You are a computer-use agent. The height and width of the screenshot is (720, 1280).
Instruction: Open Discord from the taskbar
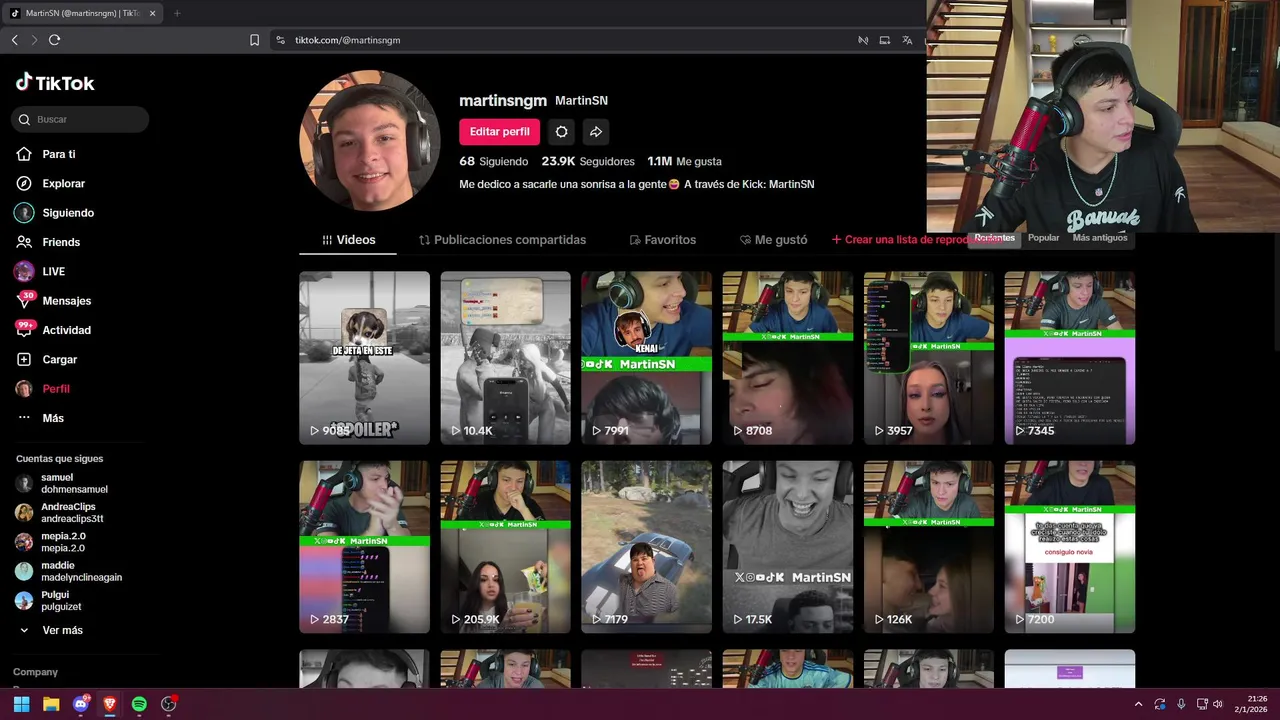pyautogui.click(x=81, y=704)
